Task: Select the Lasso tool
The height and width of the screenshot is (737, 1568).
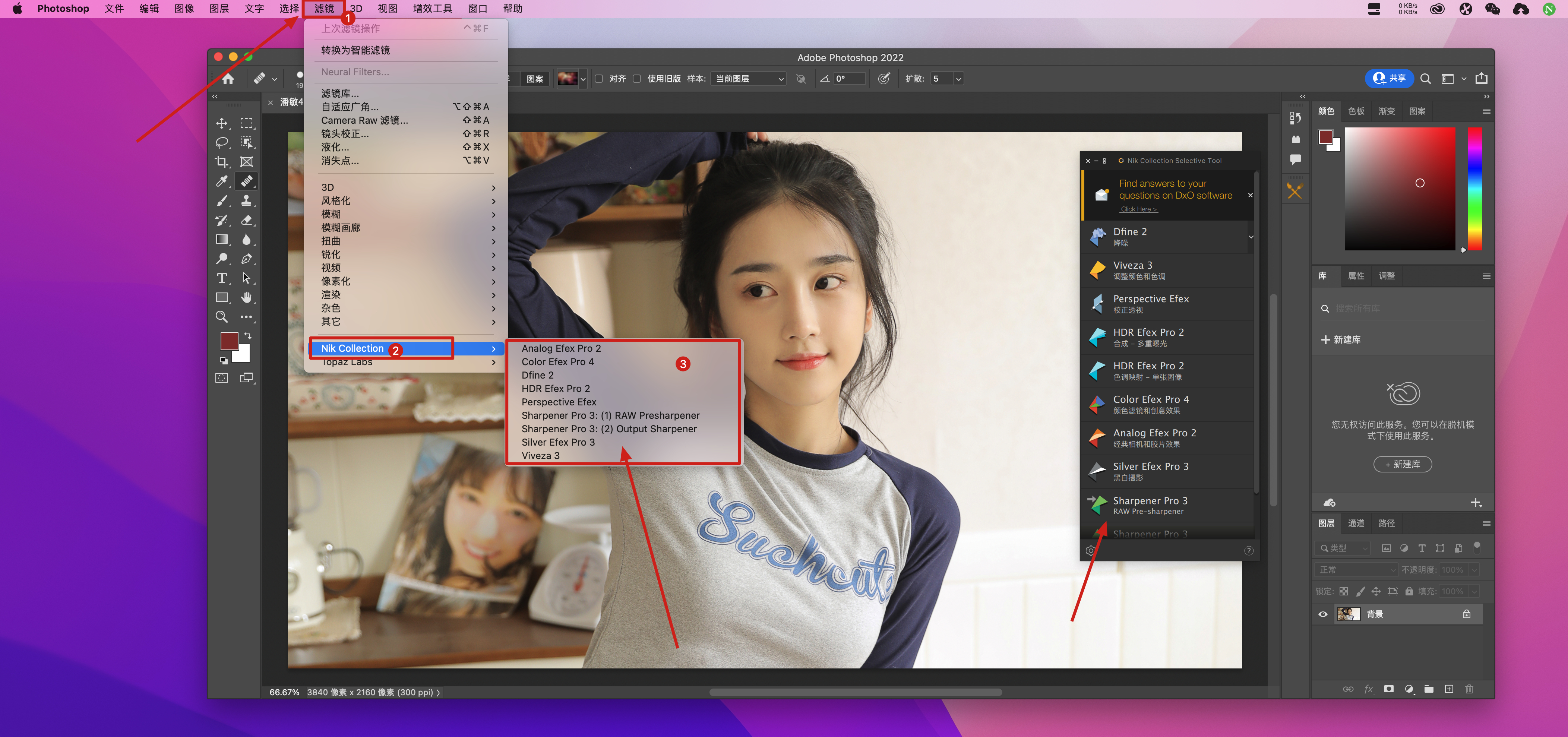Action: point(222,142)
